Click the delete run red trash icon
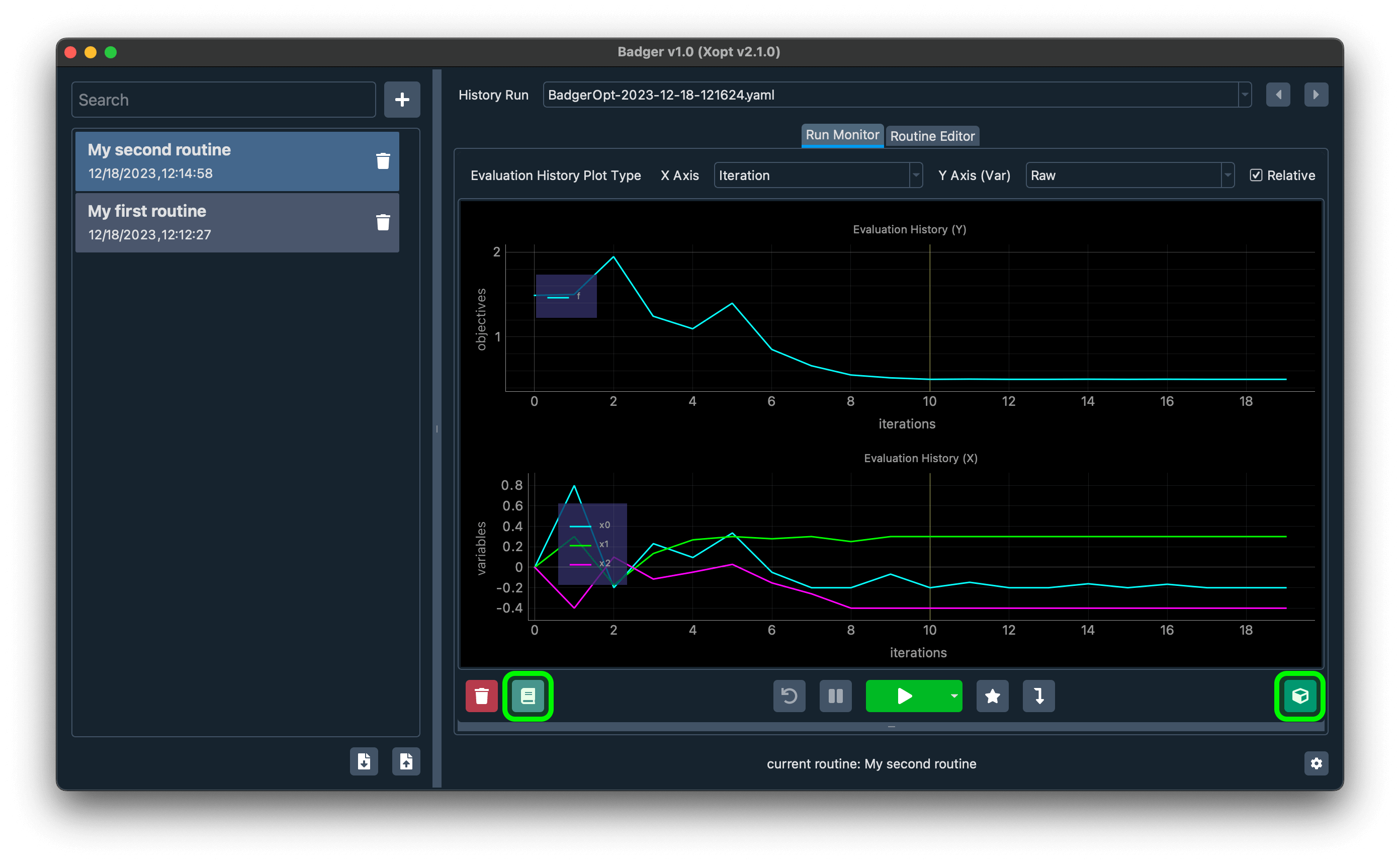This screenshot has width=1400, height=865. 481,696
